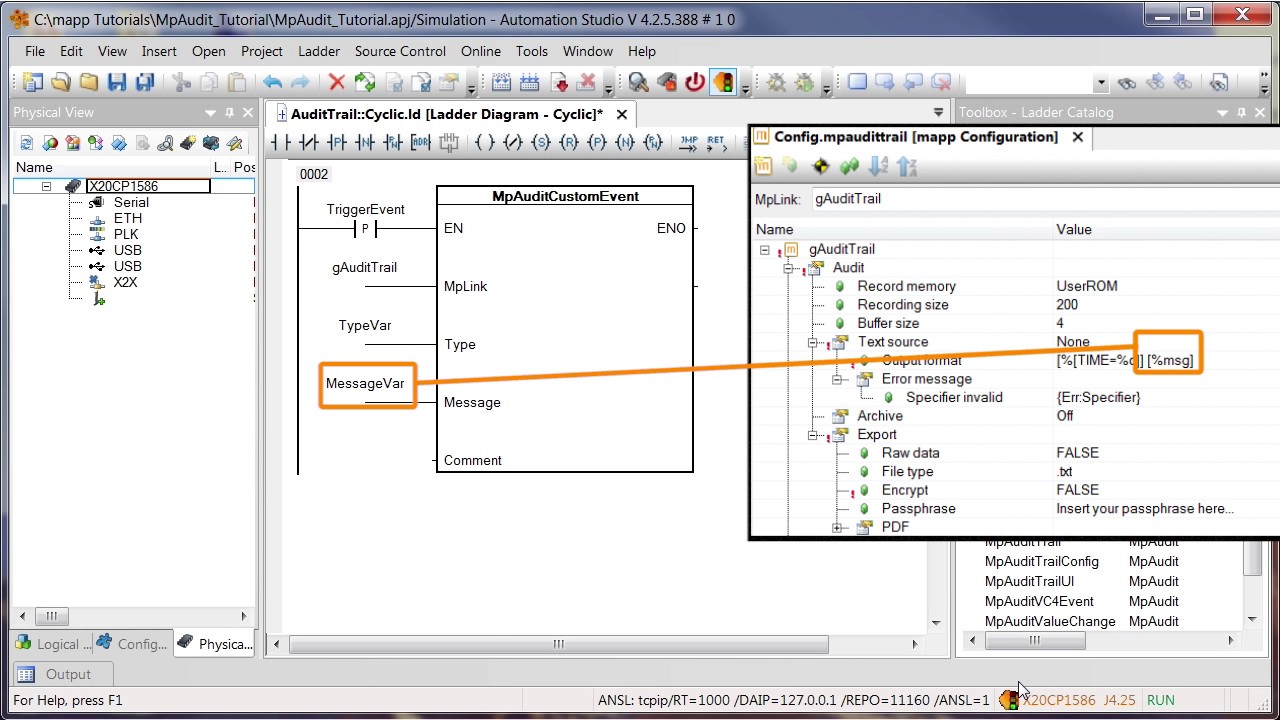The image size is (1280, 720).
Task: Collapse the Error message node
Action: [x=837, y=379]
